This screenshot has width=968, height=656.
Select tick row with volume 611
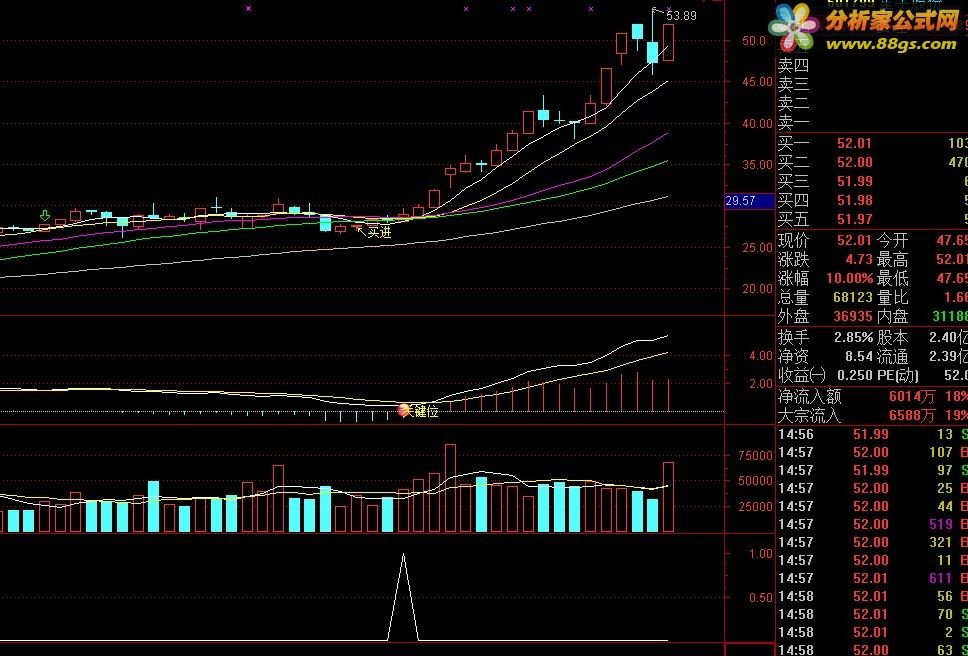[x=872, y=578]
